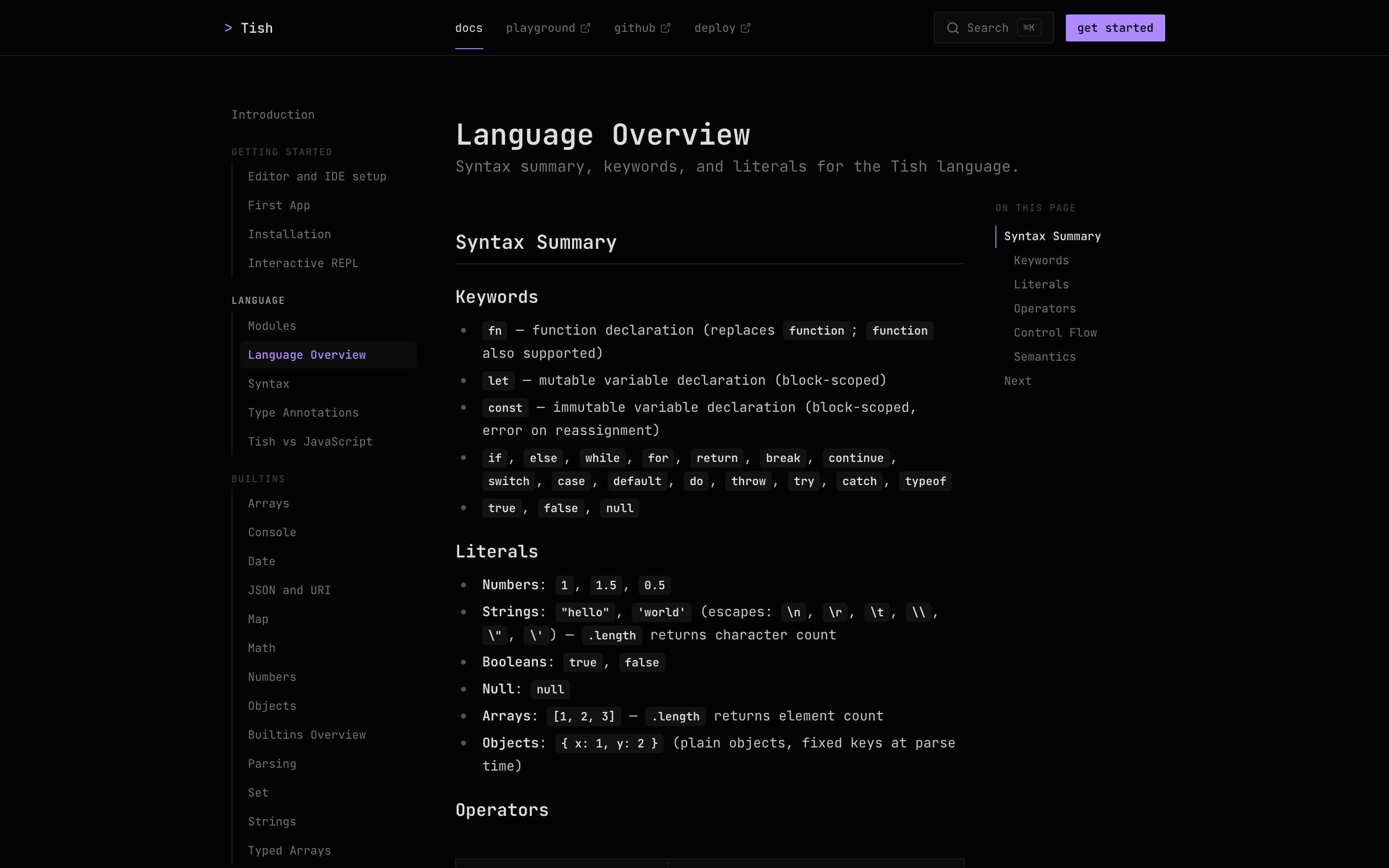Jump to Keywords in page outline
This screenshot has width=1389, height=868.
coord(1041,260)
